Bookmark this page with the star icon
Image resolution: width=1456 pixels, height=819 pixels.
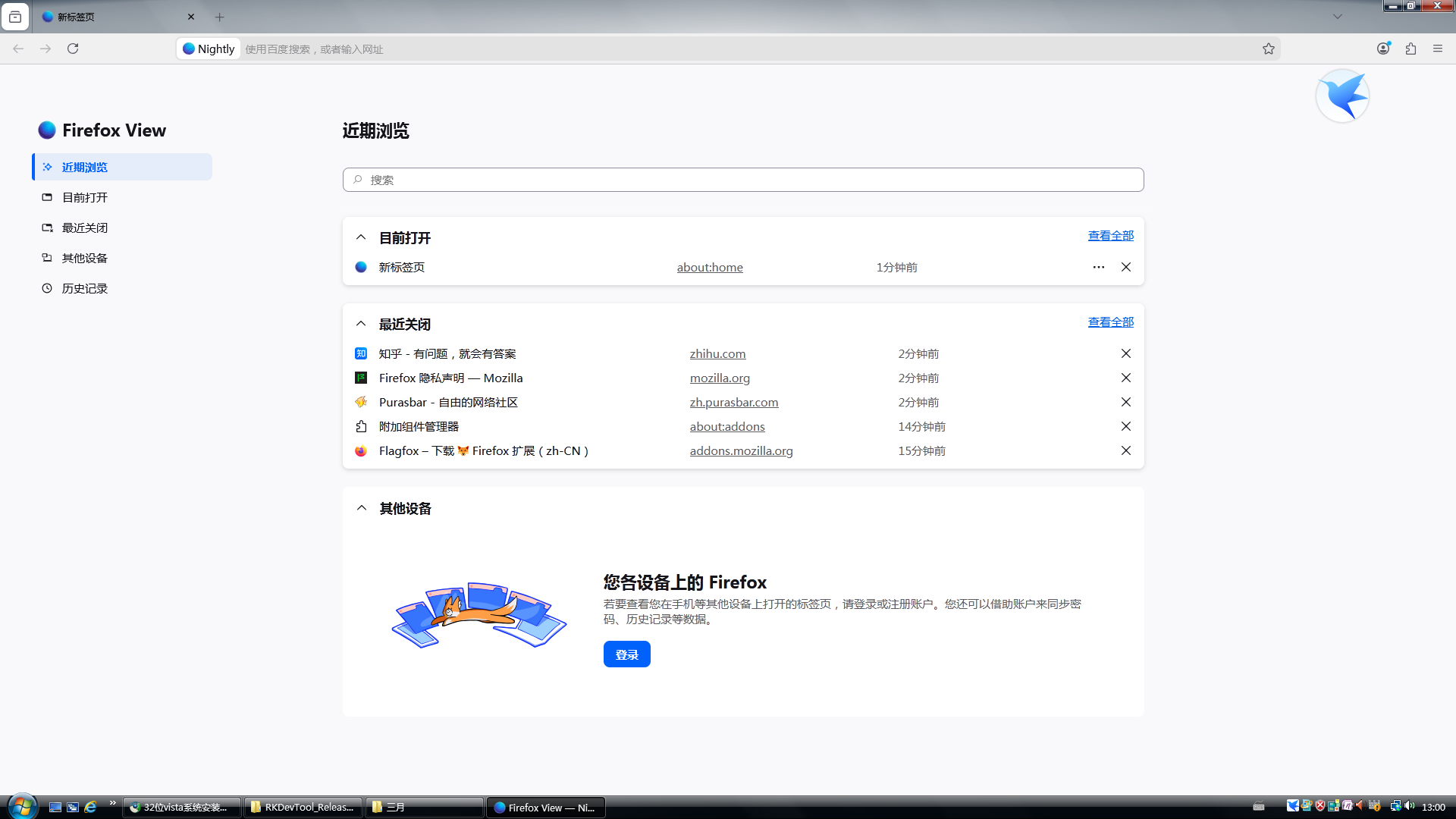pos(1268,49)
